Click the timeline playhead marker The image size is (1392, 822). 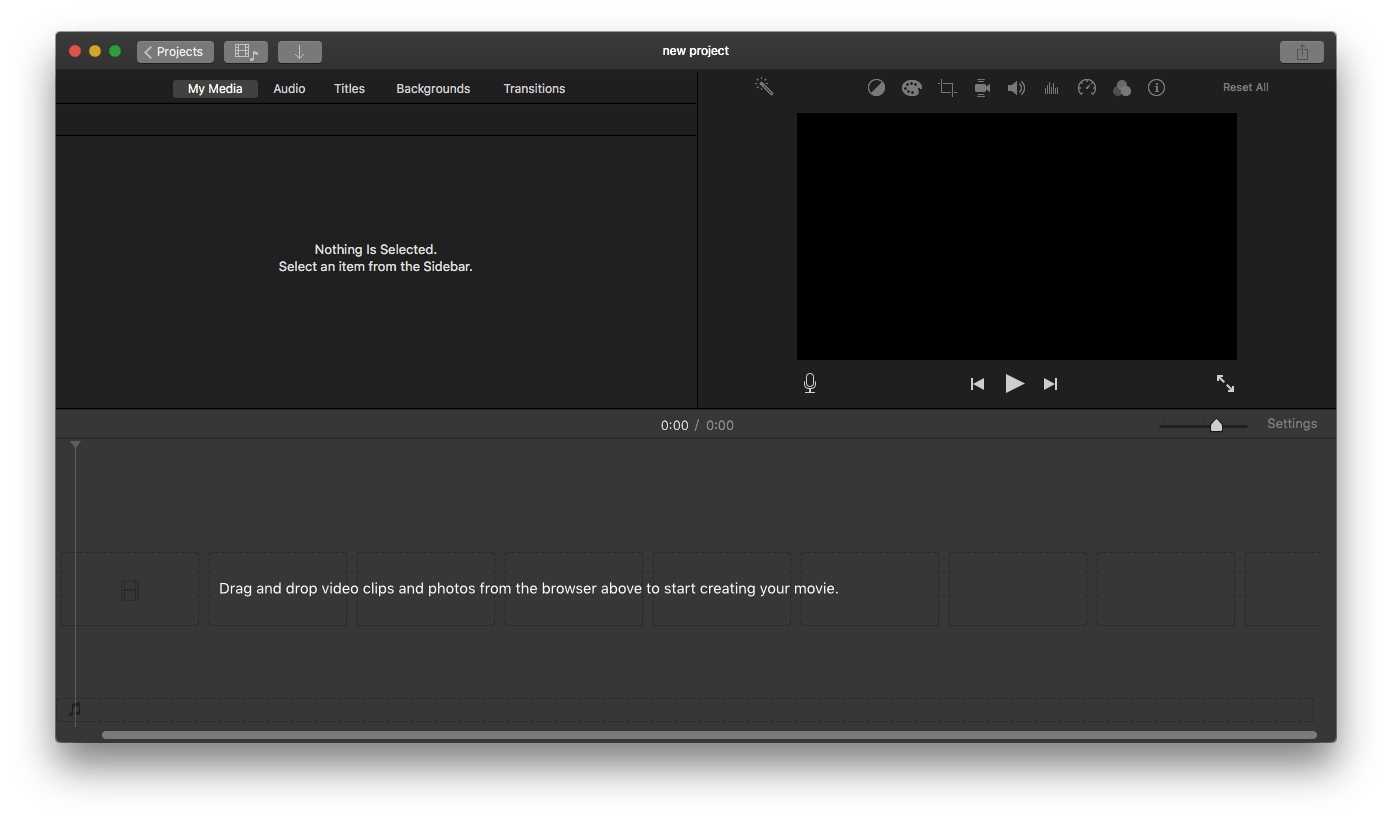75,444
